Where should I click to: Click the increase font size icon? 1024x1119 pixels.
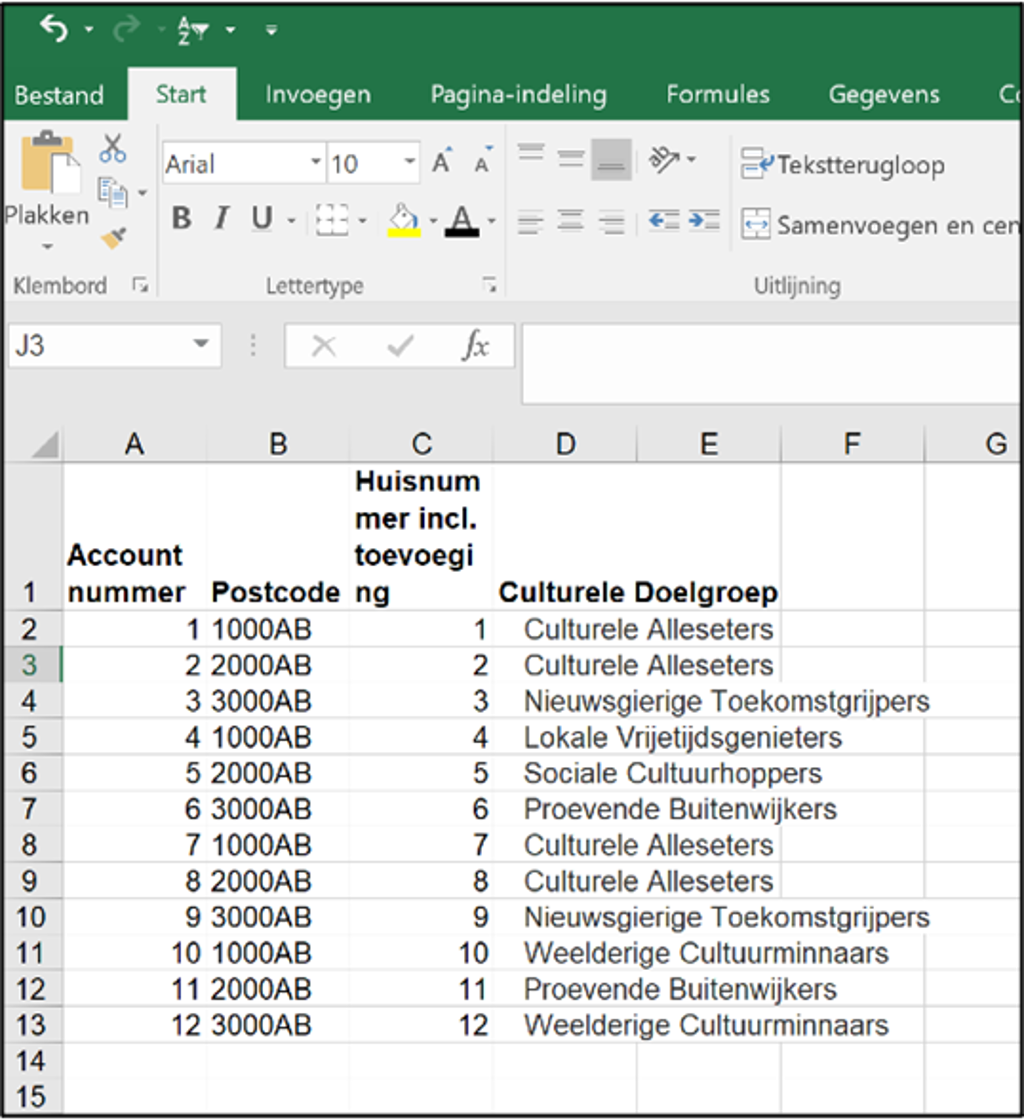point(441,163)
